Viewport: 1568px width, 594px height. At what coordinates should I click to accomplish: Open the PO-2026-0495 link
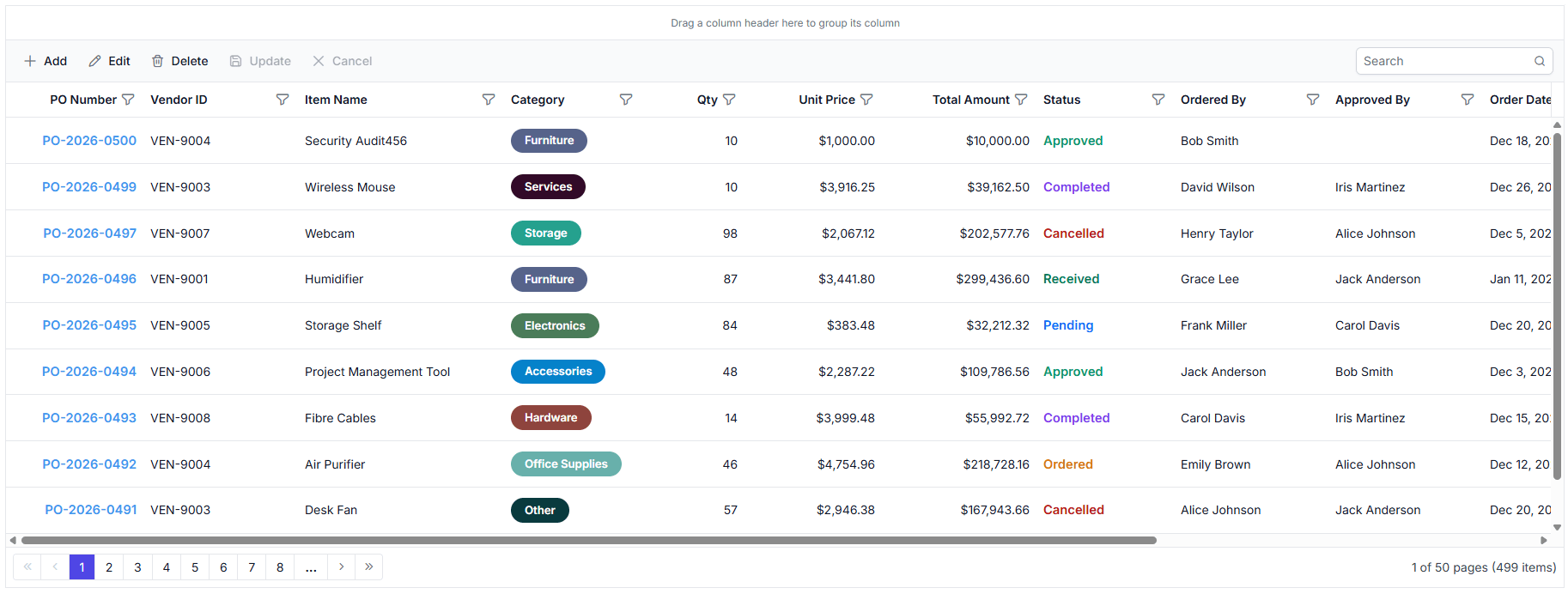click(89, 325)
